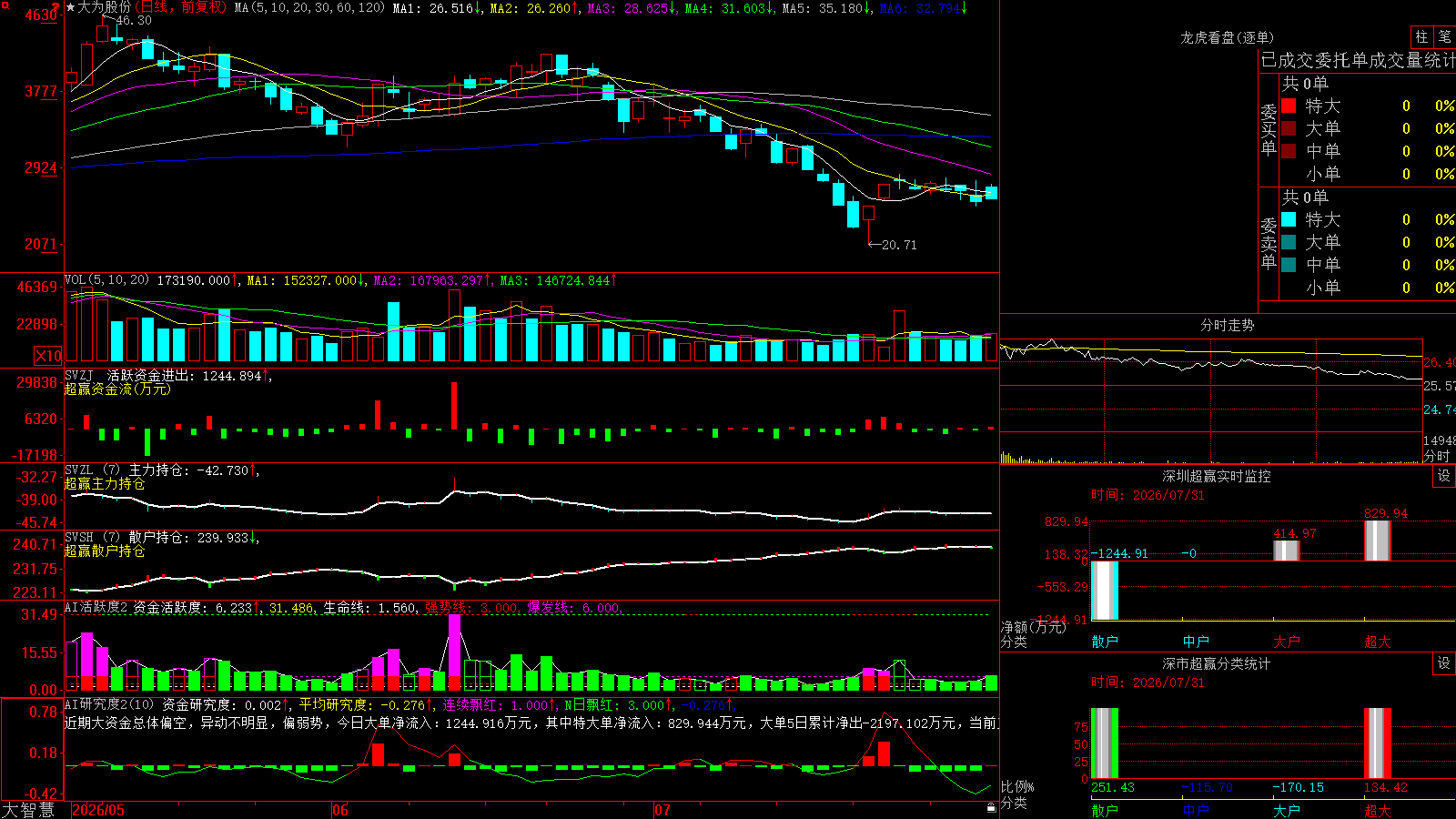
Task: Click the 大户 414.97 bar
Action: coord(1287,551)
